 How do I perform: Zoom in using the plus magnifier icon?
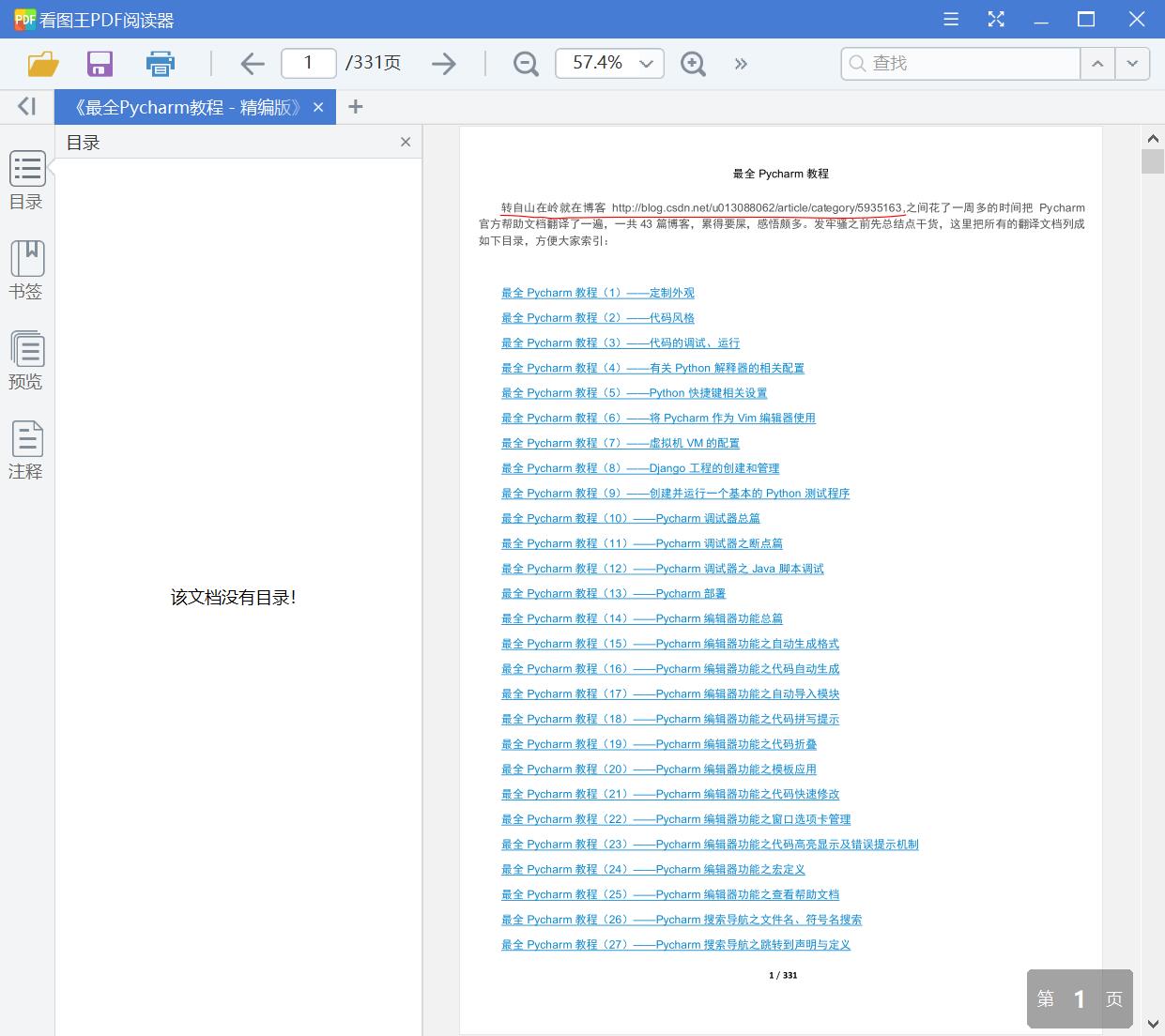(693, 64)
